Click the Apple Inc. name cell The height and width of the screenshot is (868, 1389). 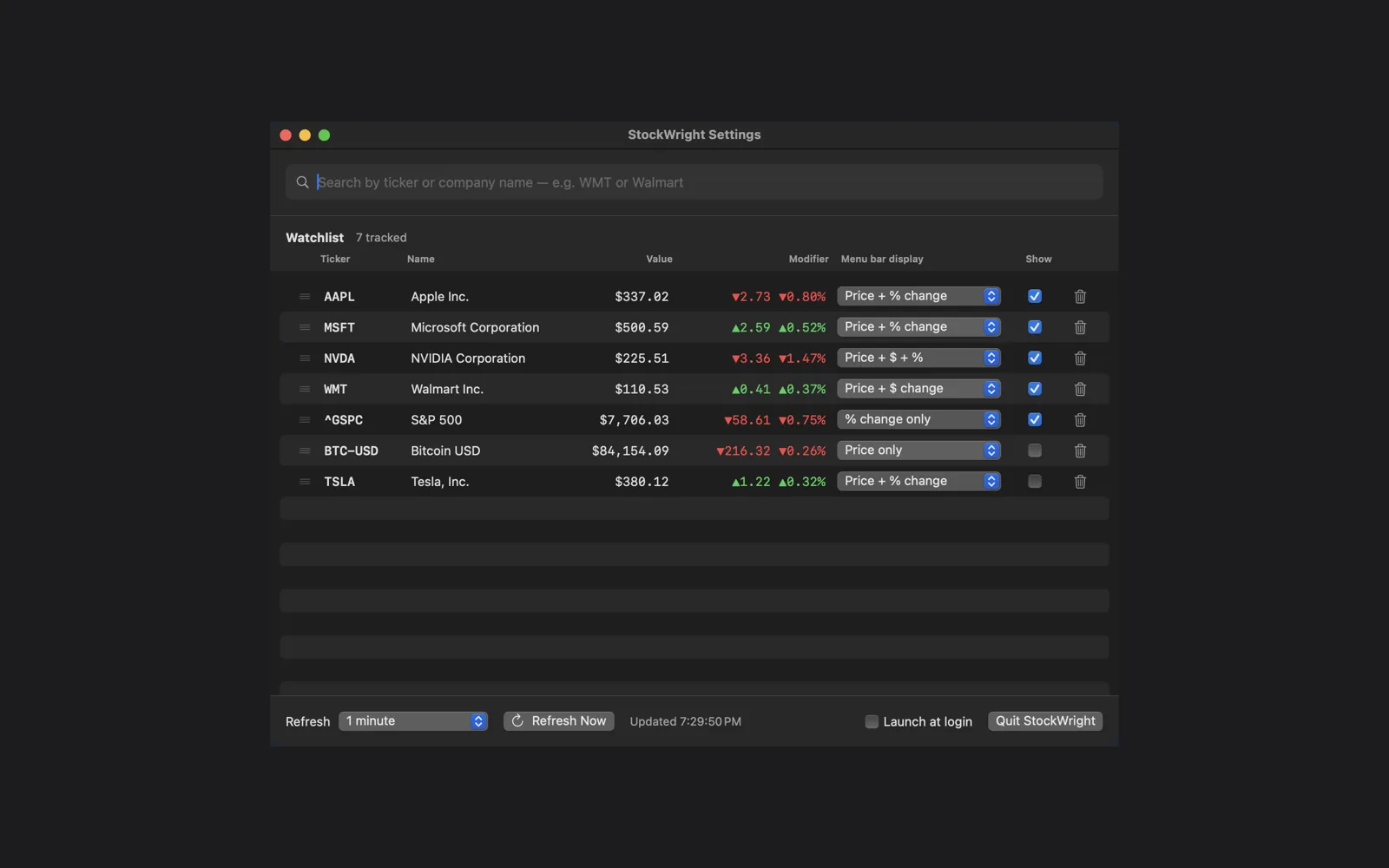[440, 297]
